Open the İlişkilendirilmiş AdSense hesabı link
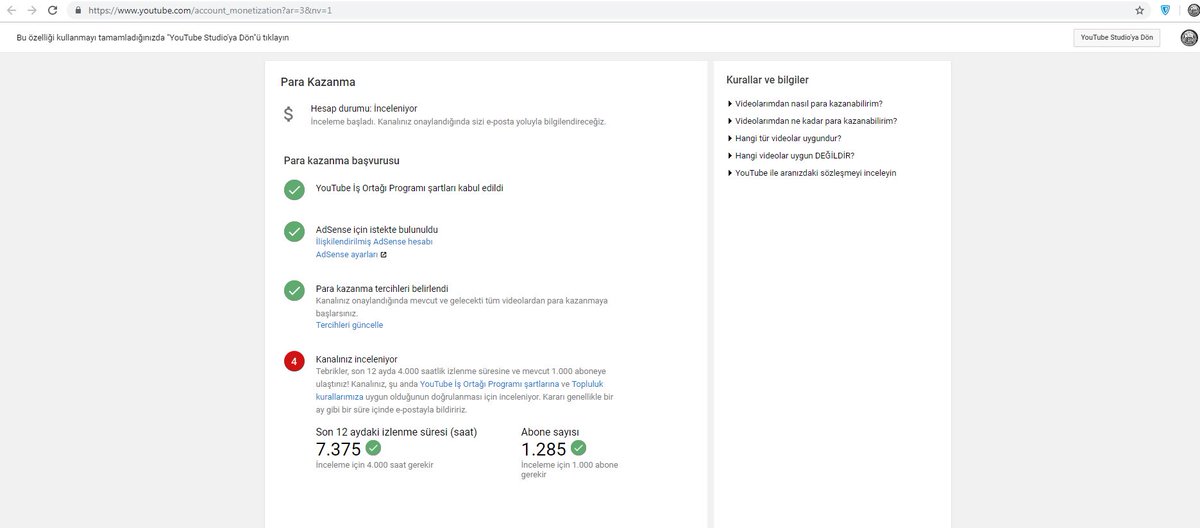1200x528 pixels. coord(374,242)
